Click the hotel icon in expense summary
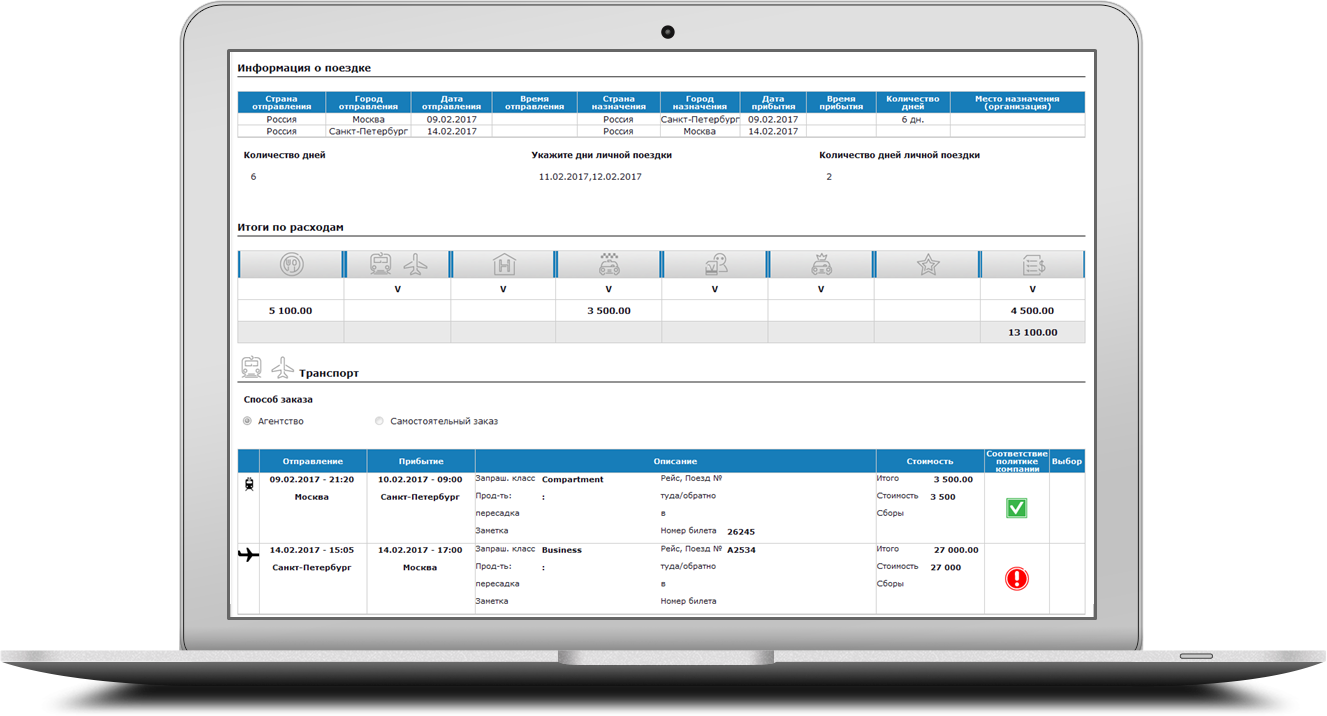1327x716 pixels. (503, 264)
